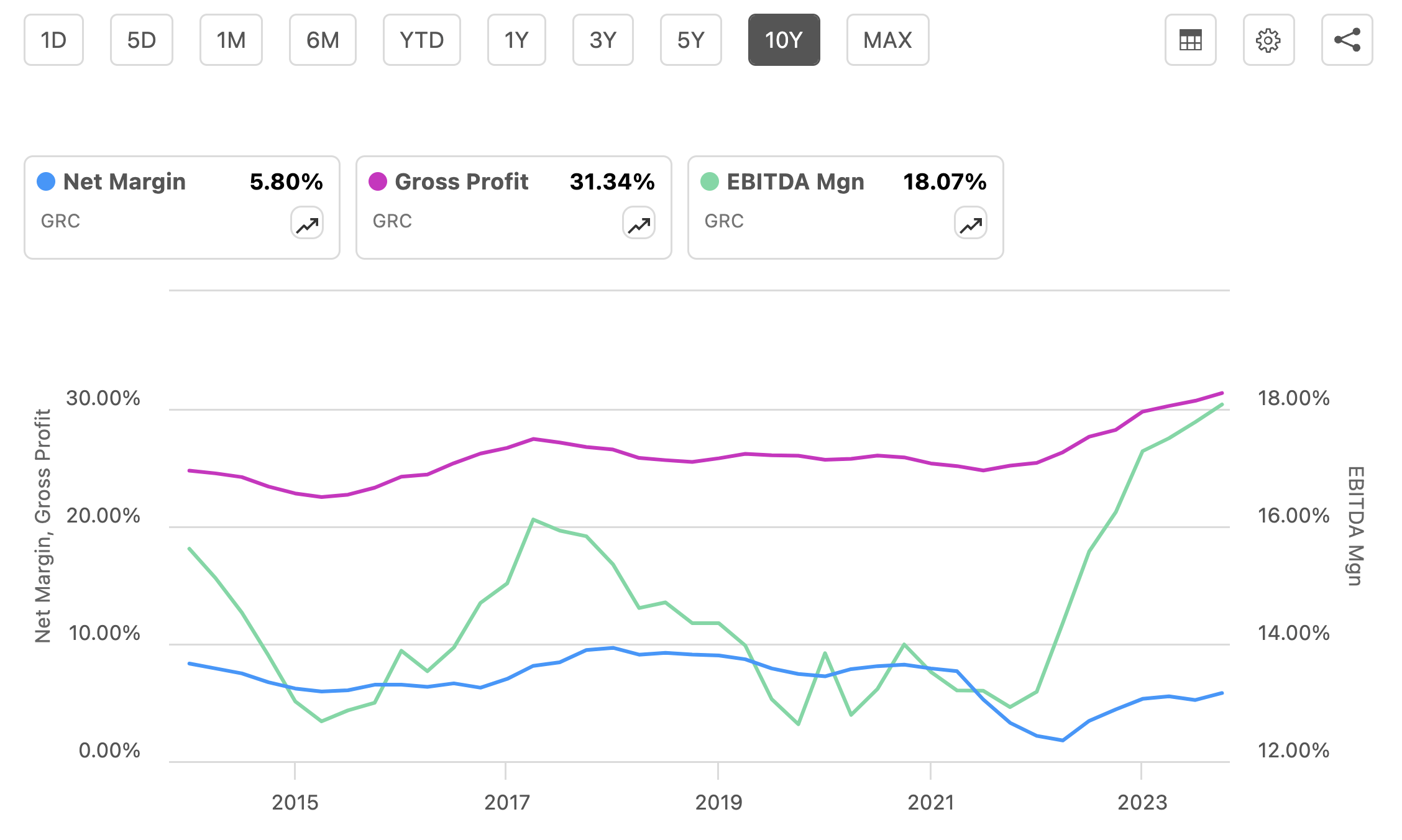The width and height of the screenshot is (1402, 840).
Task: Click the trend icon on Net Margin card
Action: point(306,224)
